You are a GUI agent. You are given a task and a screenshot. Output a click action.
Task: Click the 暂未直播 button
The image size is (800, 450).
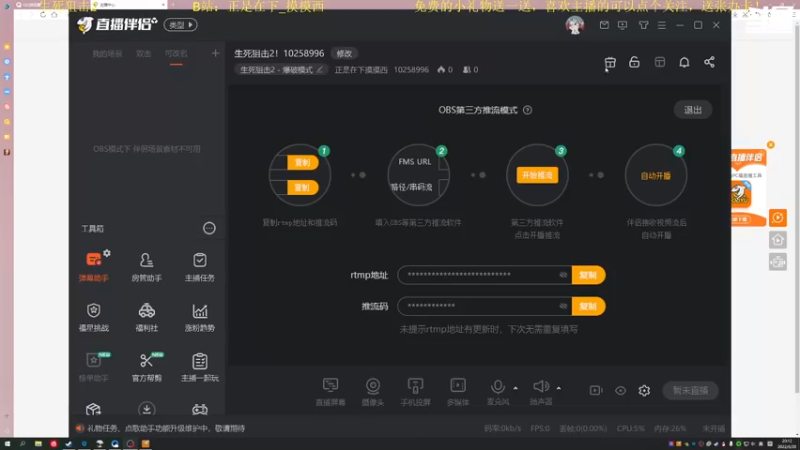point(690,390)
